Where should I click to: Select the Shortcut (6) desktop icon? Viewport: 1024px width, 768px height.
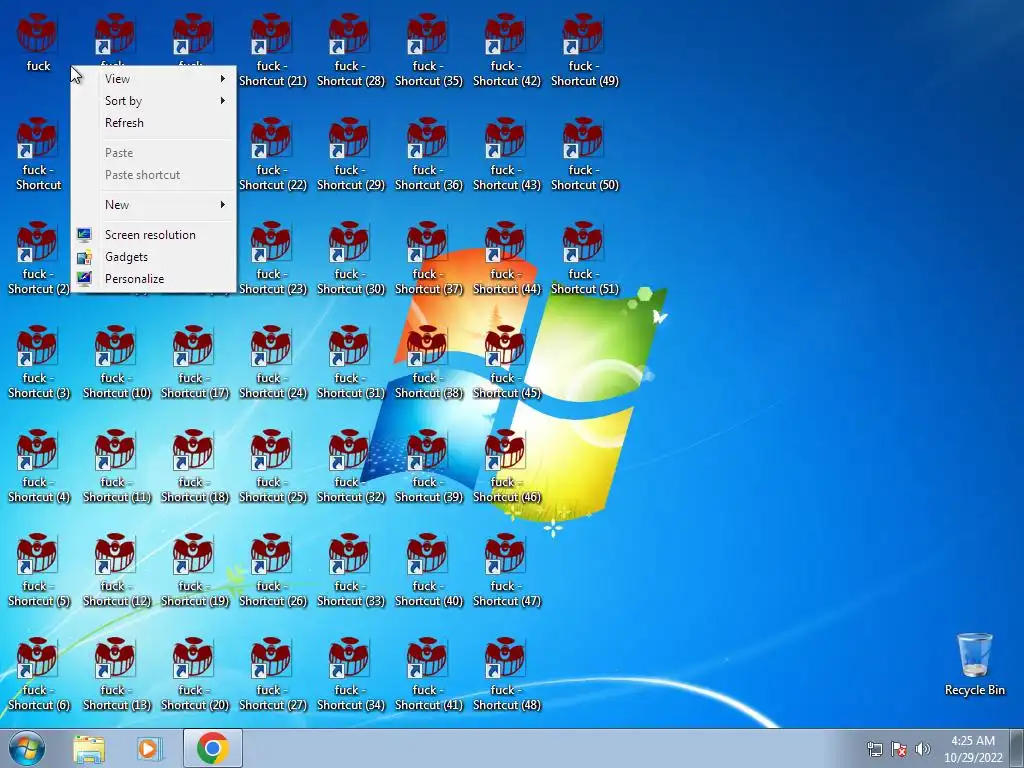pos(39,675)
